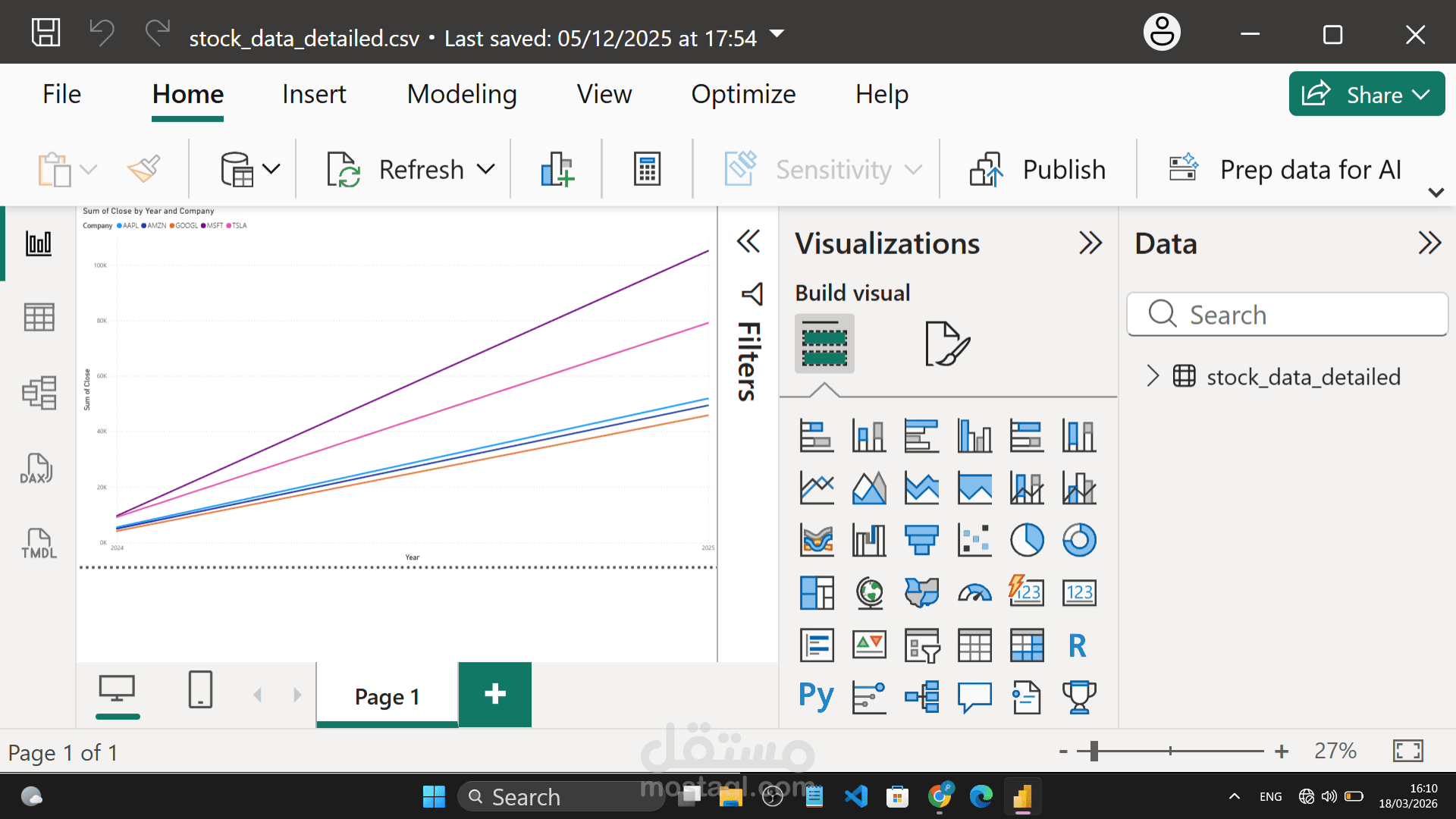
Task: Select the line chart visual
Action: [816, 488]
